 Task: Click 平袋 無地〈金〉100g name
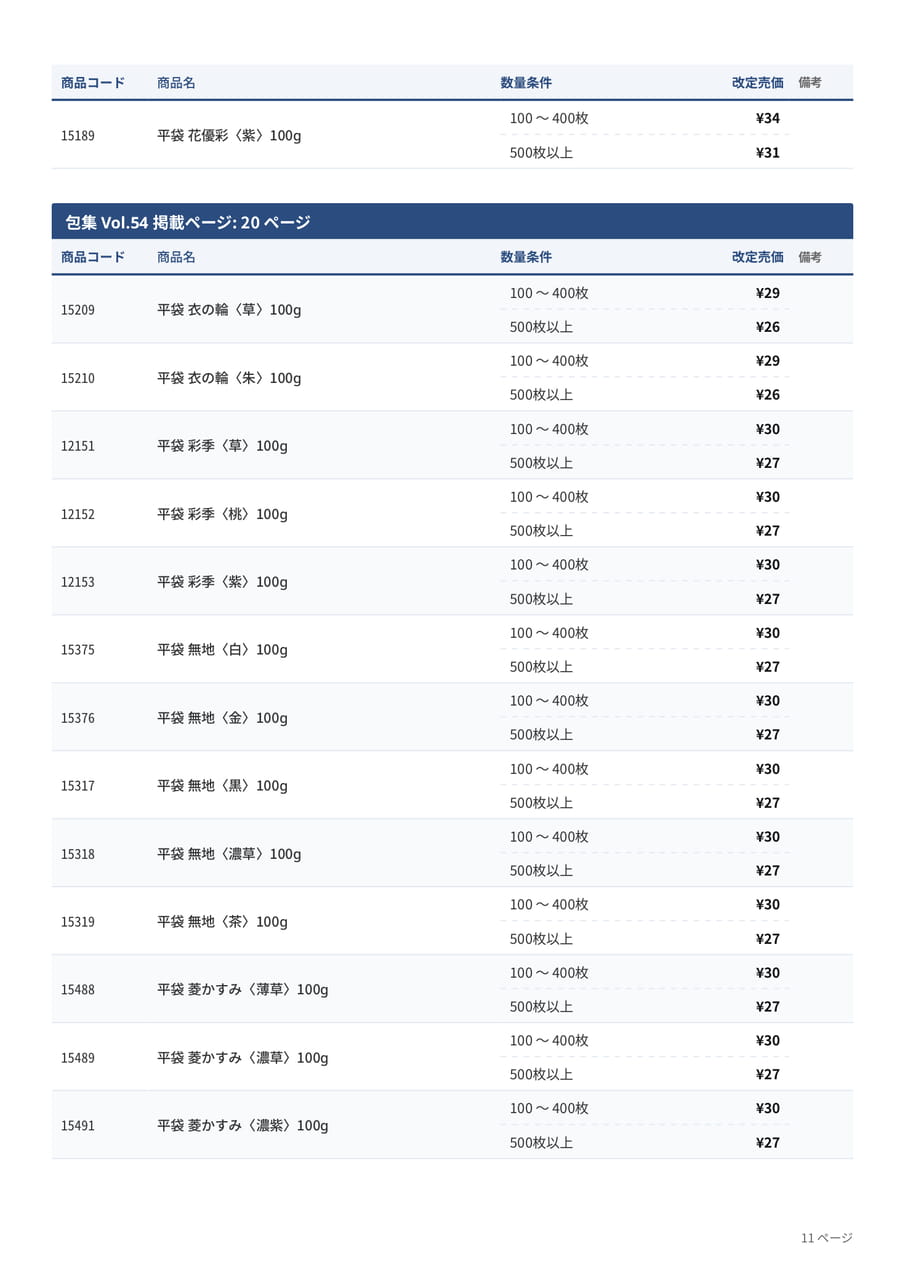(x=222, y=718)
